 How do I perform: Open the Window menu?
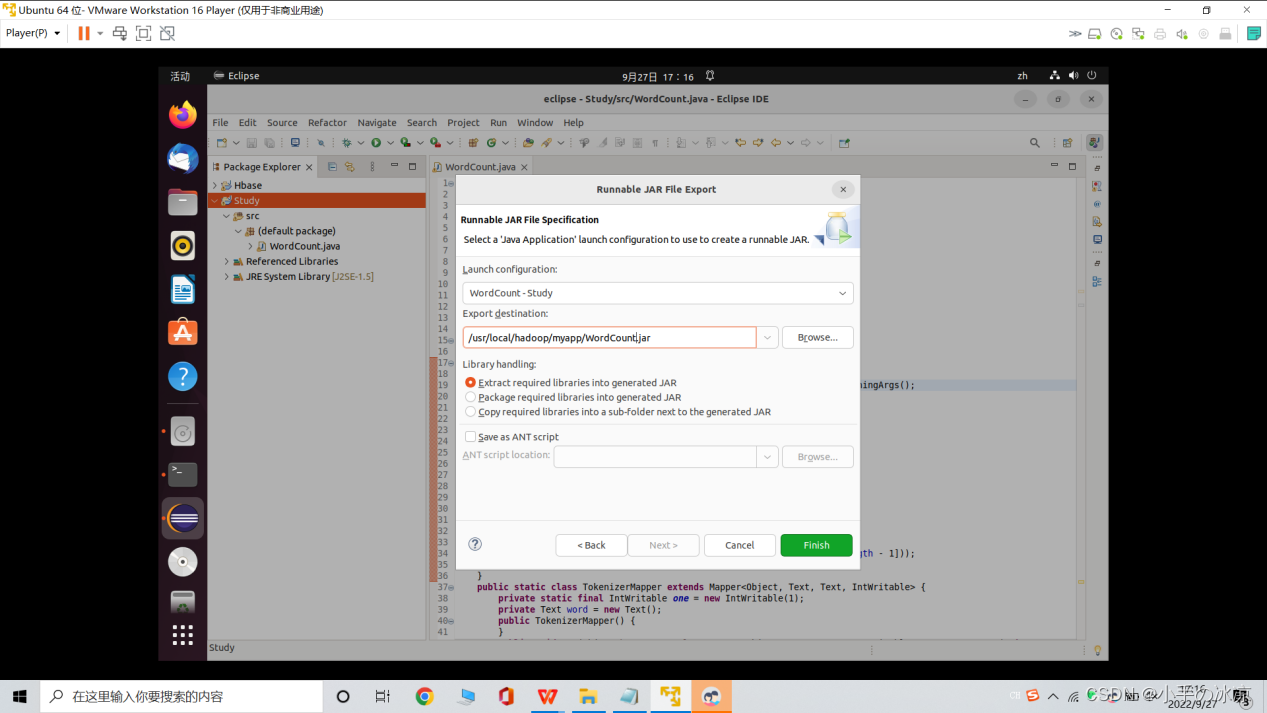(x=535, y=122)
